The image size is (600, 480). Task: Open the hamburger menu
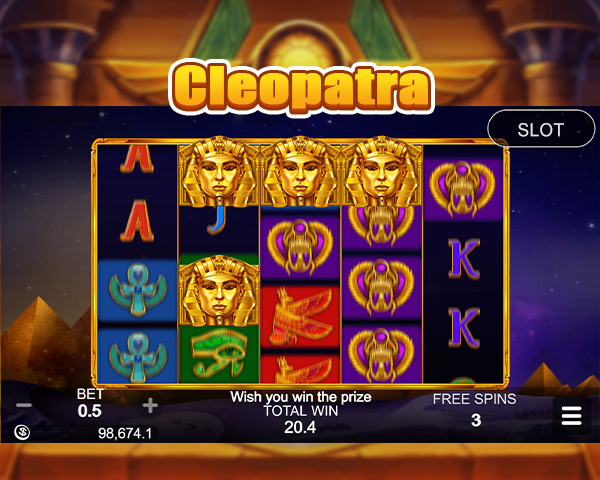[572, 416]
